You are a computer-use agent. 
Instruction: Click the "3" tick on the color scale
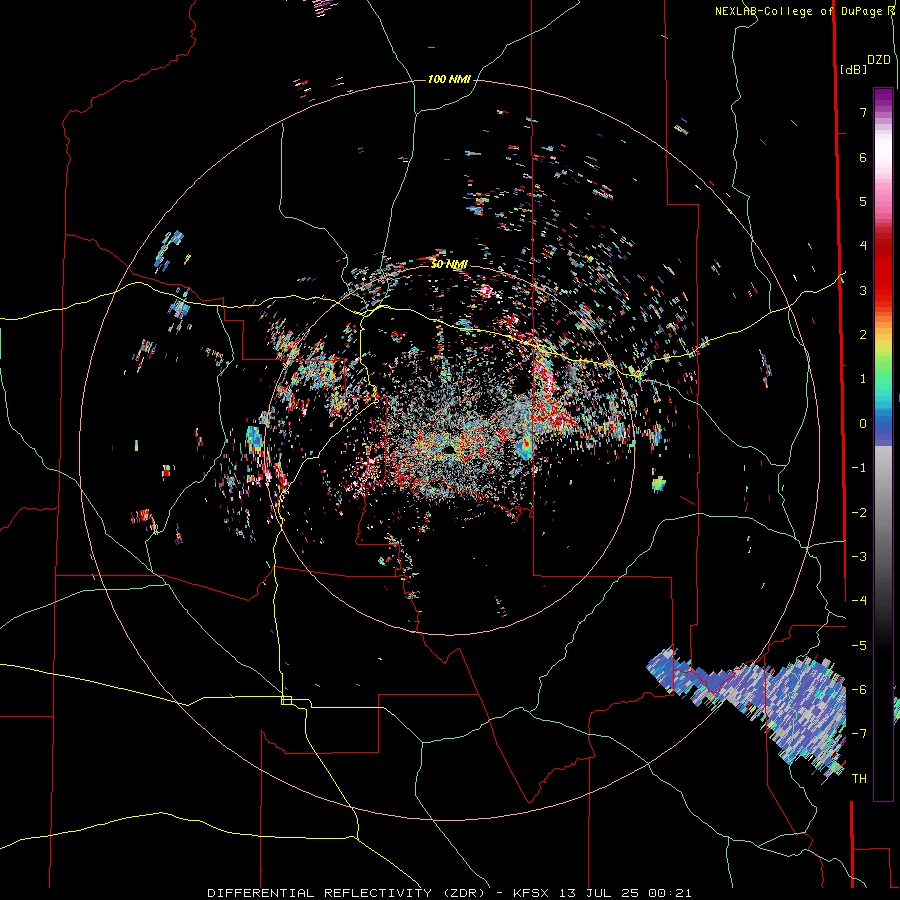pyautogui.click(x=863, y=290)
